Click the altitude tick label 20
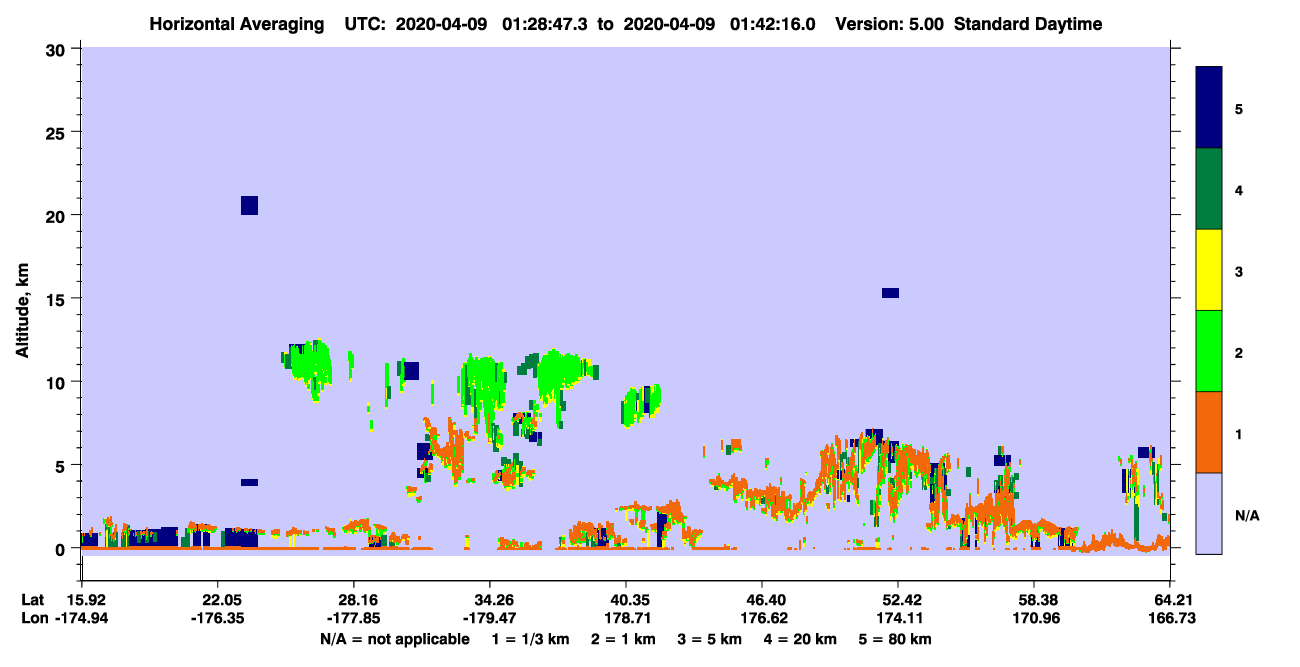This screenshot has width=1300, height=667. [58, 215]
